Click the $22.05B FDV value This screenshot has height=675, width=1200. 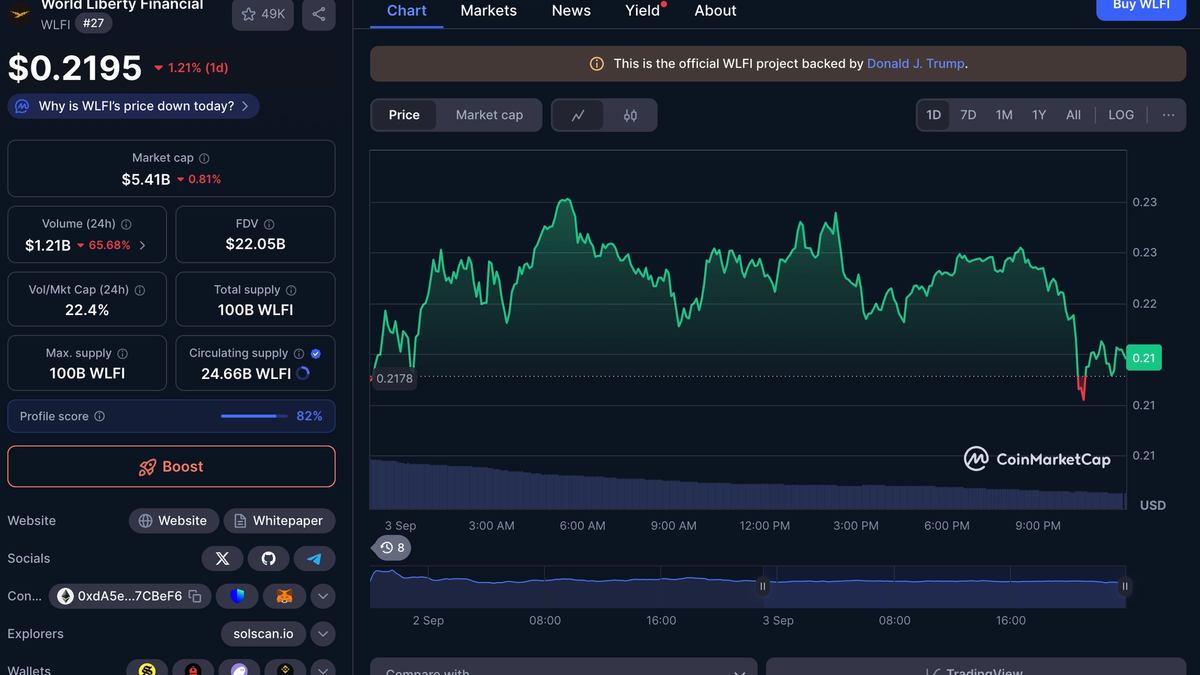pos(256,245)
